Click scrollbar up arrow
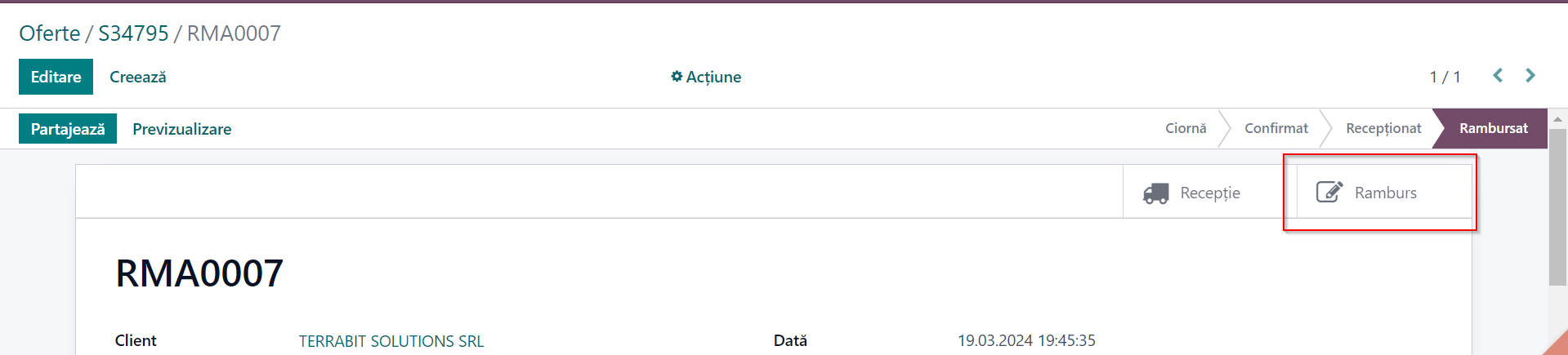The height and width of the screenshot is (355, 1568). pos(1557,119)
